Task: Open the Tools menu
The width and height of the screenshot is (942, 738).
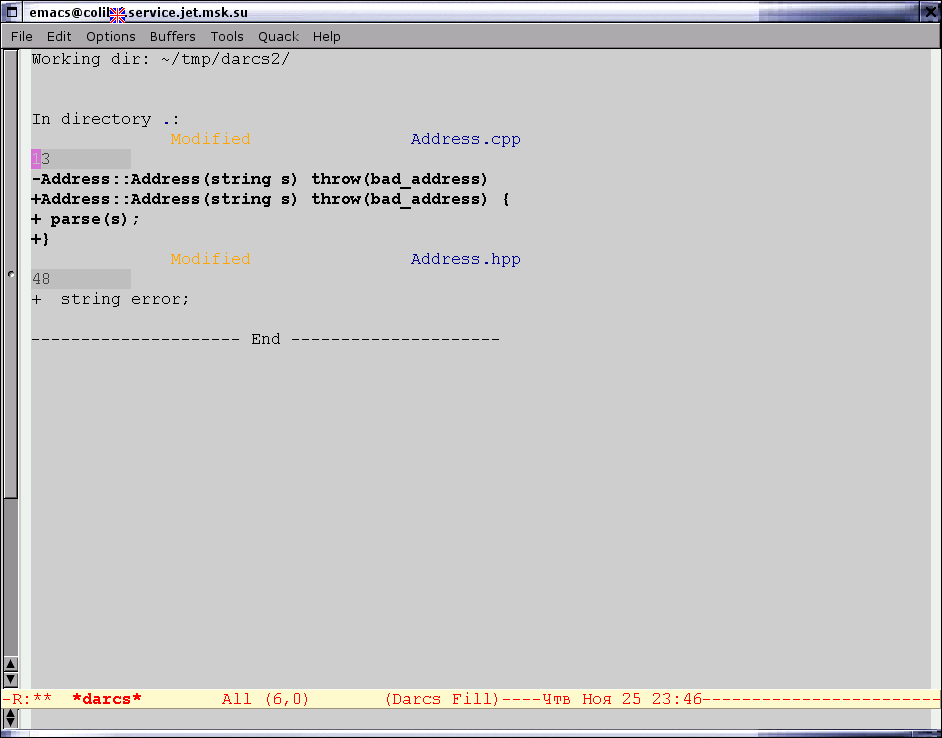Action: point(227,36)
